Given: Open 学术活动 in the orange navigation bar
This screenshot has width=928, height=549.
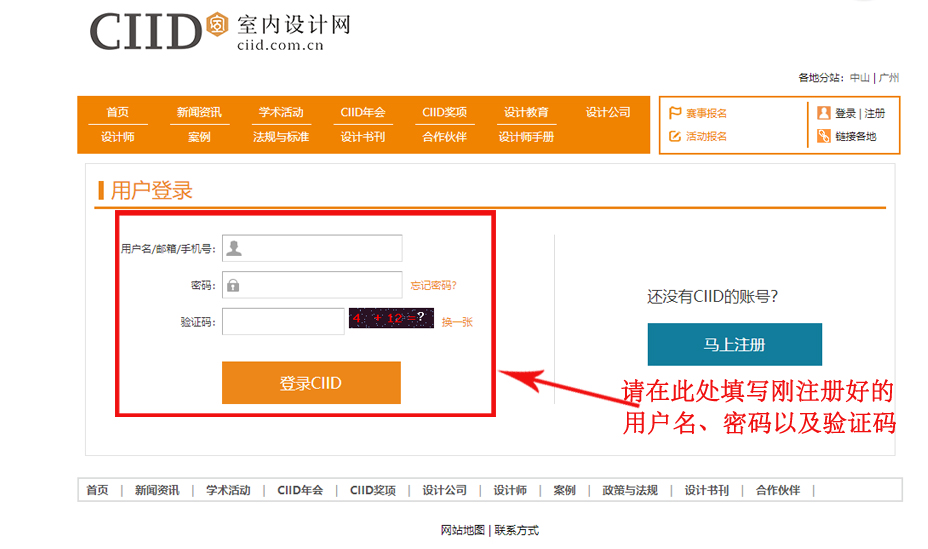Looking at the screenshot, I should coord(281,112).
